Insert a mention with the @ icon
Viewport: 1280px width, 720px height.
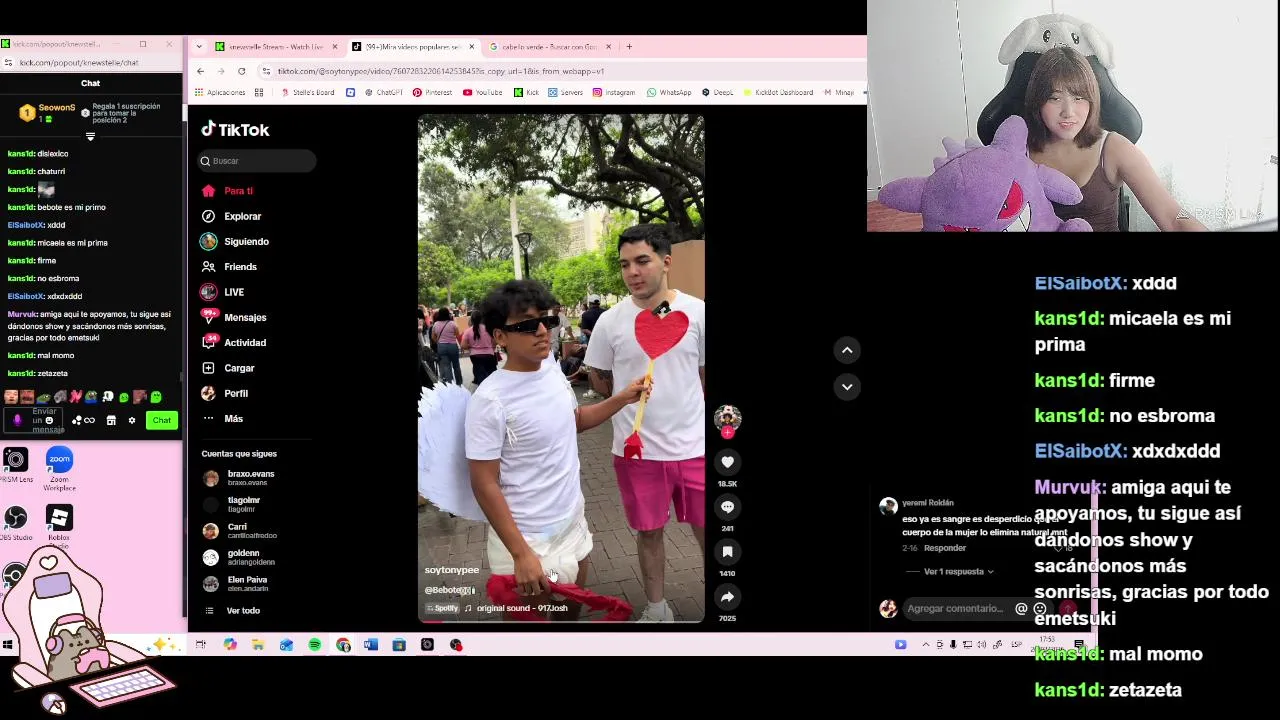1021,609
